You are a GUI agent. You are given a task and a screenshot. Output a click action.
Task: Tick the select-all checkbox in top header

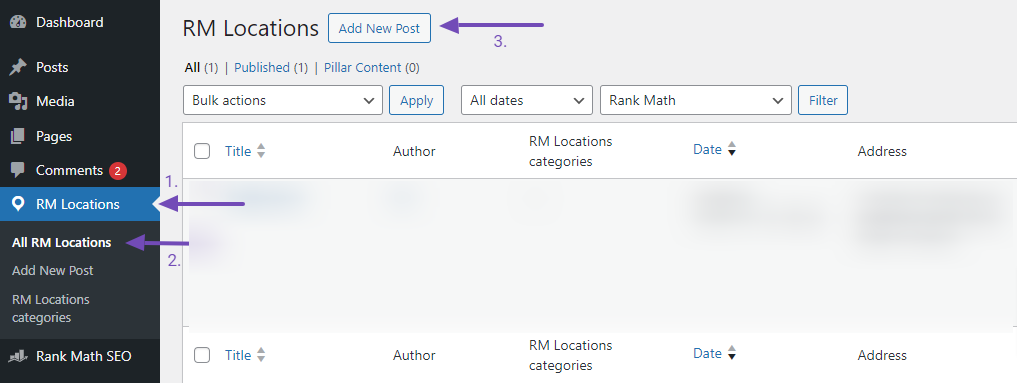pos(202,151)
